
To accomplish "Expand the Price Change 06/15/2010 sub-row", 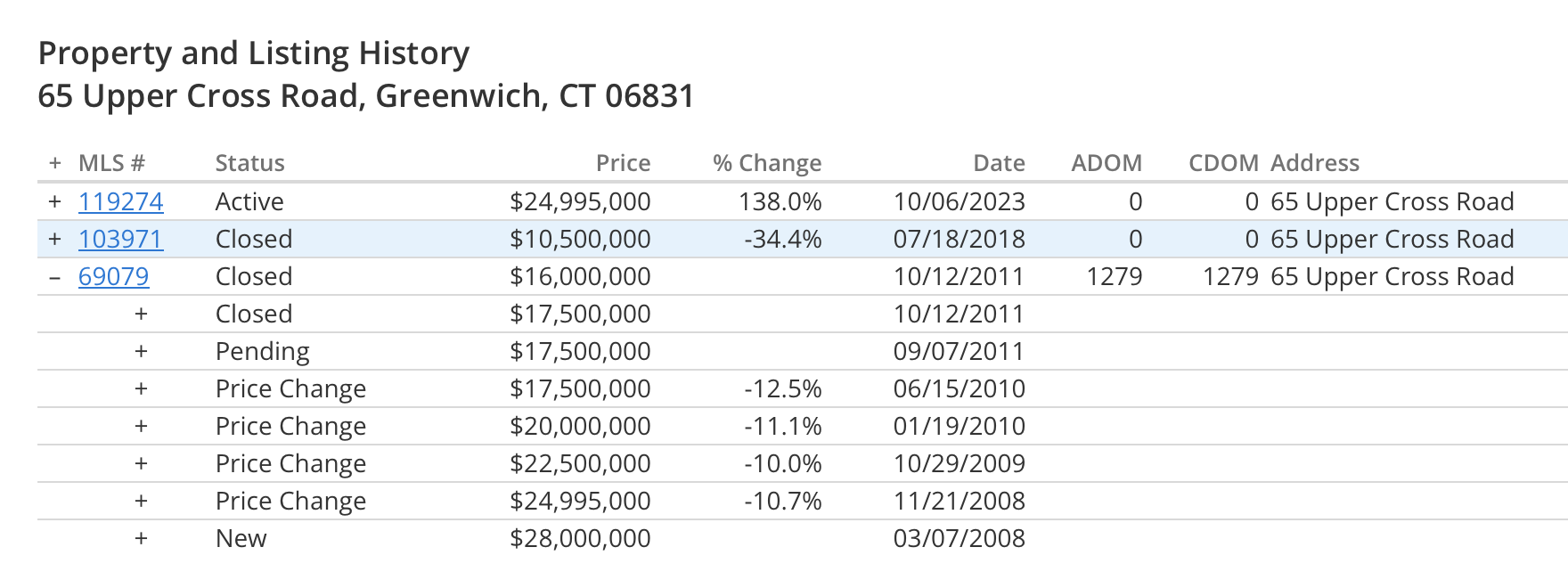I will (x=141, y=388).
